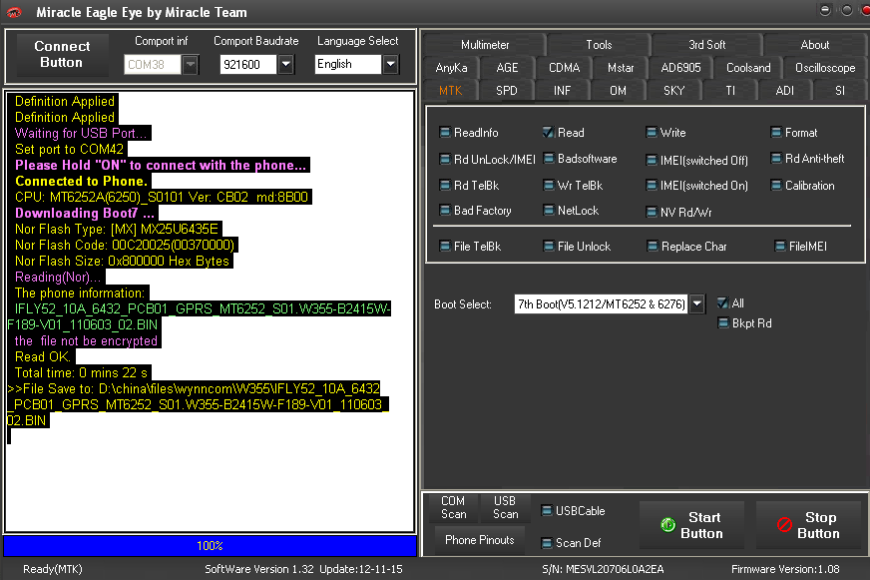Screen dimensions: 870x580
Task: Select the AnyKa tab
Action: click(451, 68)
